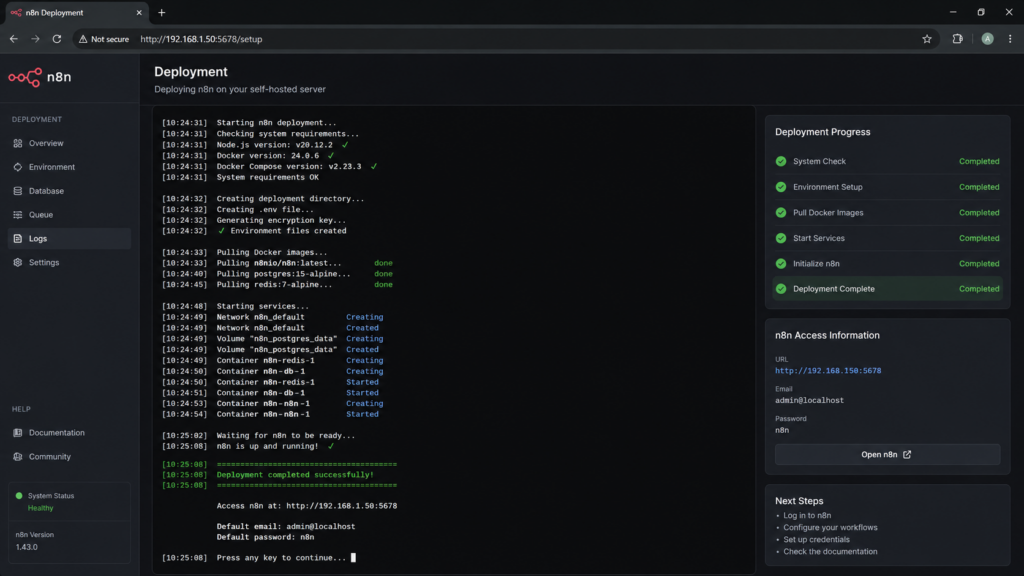
Task: Click the Environment icon in sidebar
Action: click(18, 167)
